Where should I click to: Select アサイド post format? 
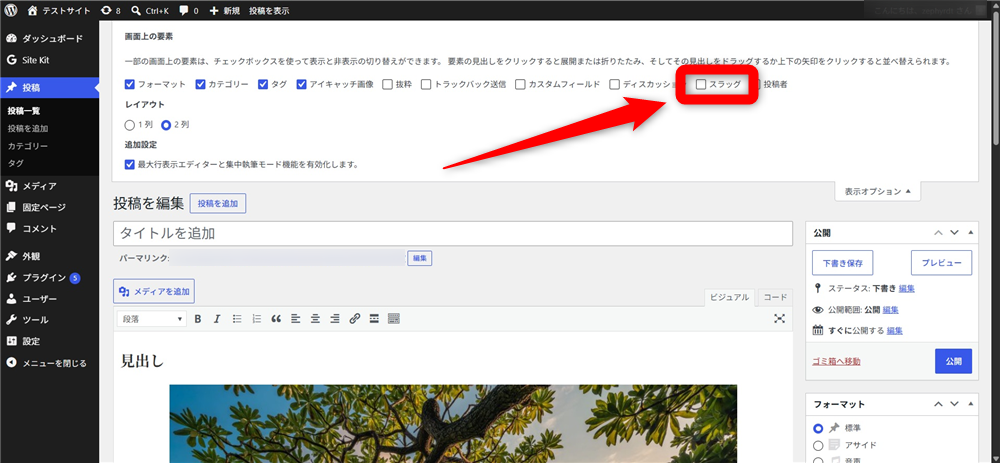click(x=818, y=445)
